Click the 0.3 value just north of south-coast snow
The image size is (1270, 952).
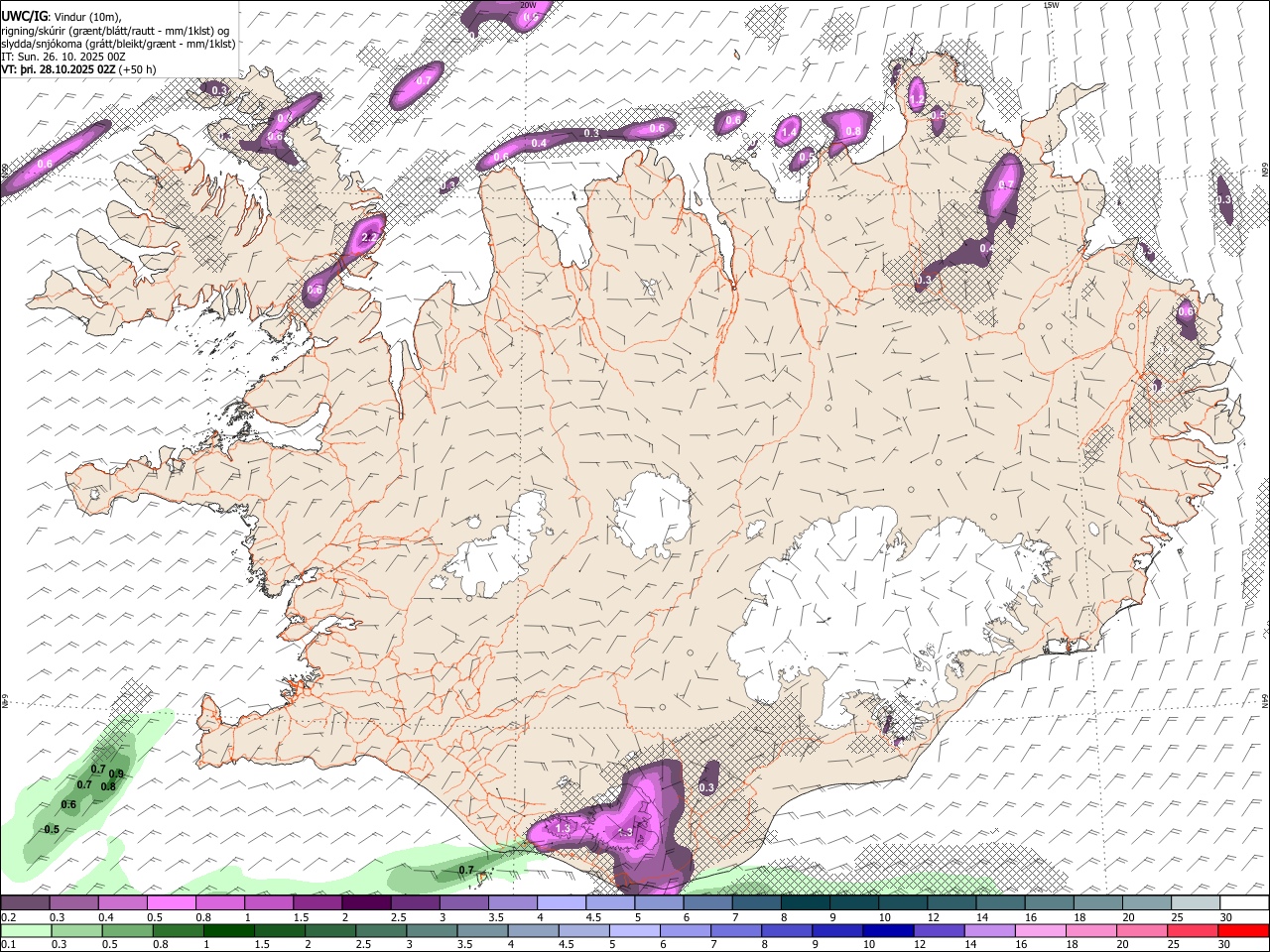tap(706, 787)
